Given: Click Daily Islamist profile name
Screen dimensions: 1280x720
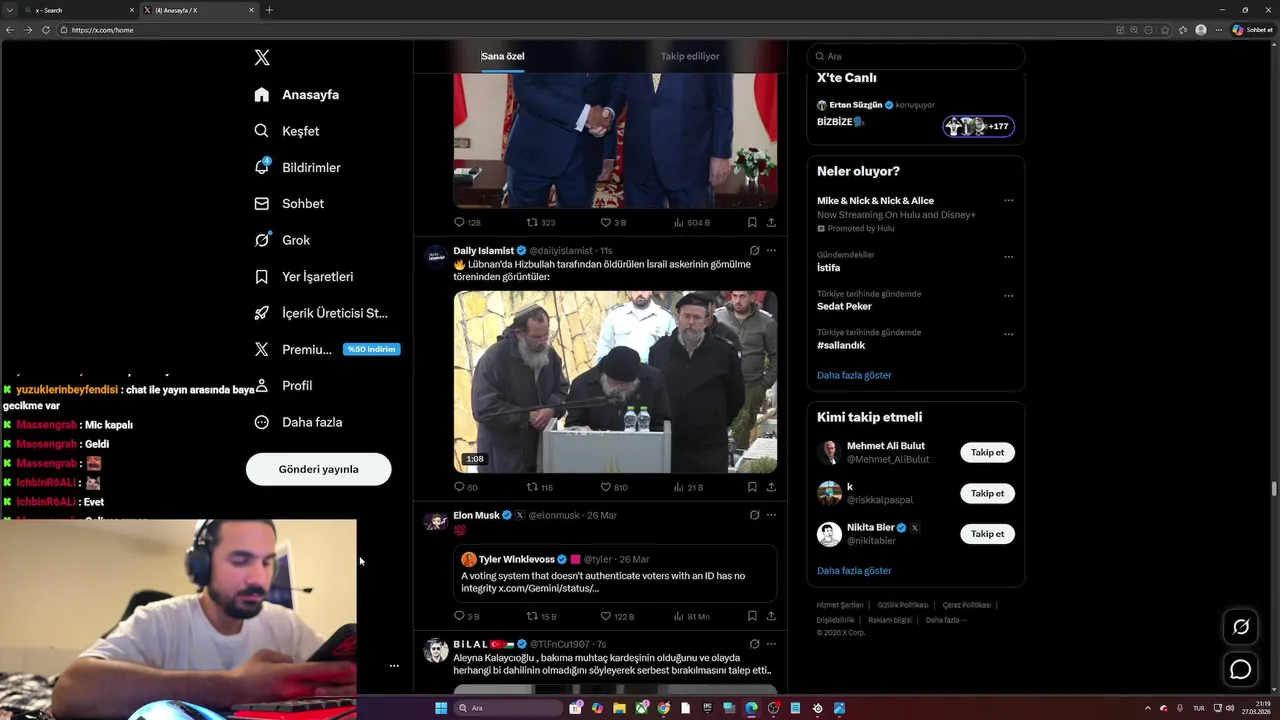Looking at the screenshot, I should (483, 251).
